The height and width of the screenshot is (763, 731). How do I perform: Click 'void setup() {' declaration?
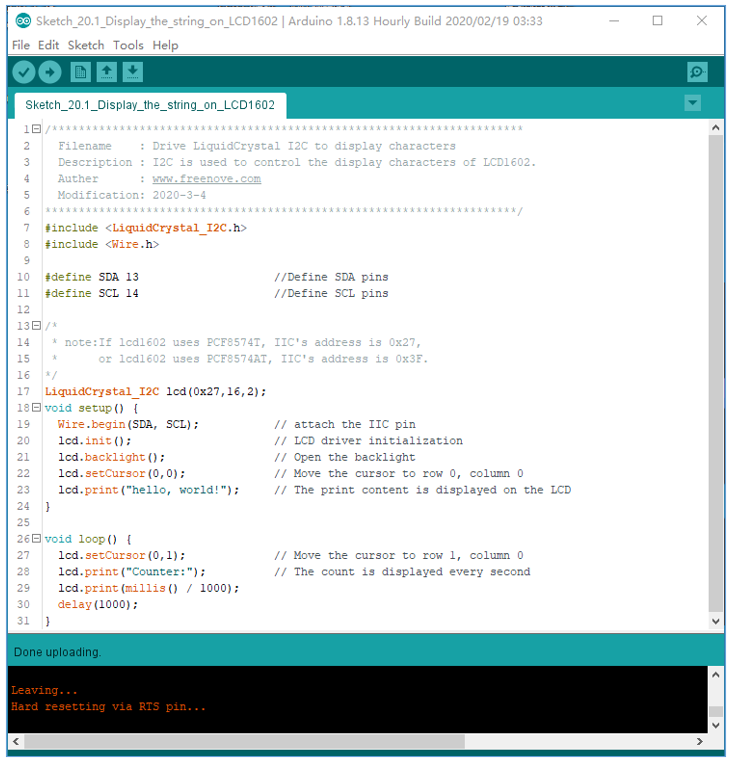tap(91, 408)
